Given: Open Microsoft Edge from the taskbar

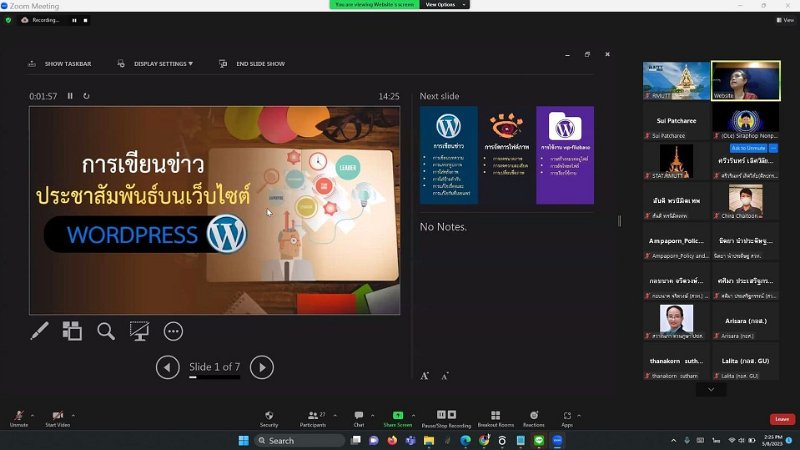Looking at the screenshot, I should 465,440.
